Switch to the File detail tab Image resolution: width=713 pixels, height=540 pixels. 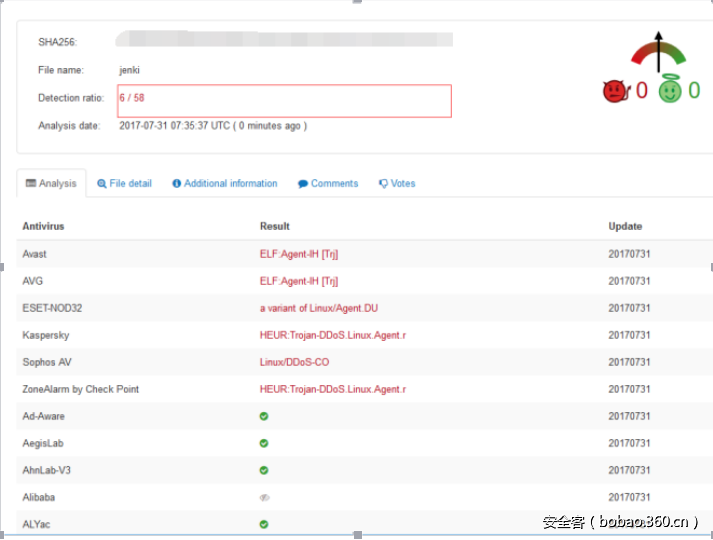125,184
